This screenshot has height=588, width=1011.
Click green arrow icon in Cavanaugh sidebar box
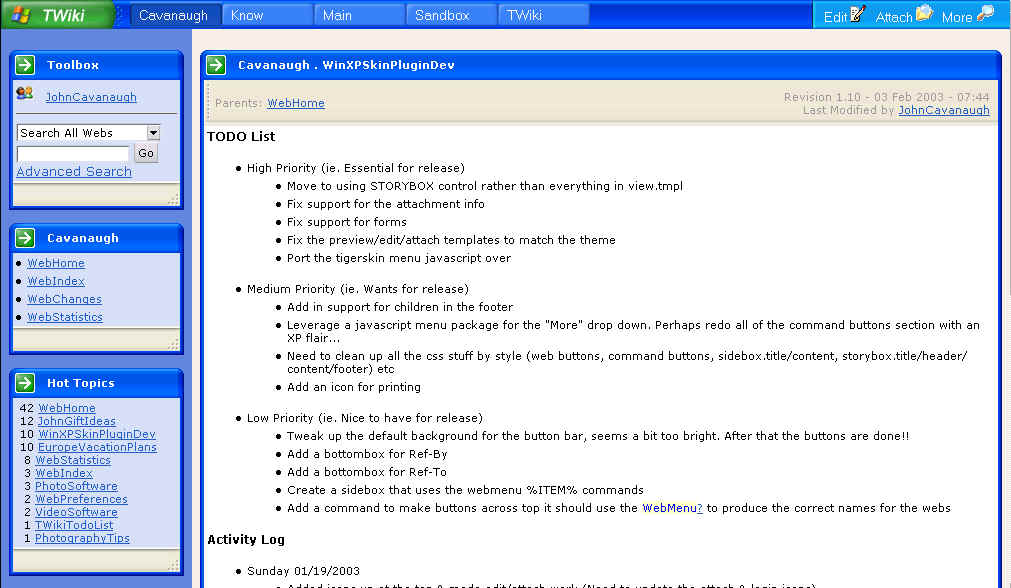26,238
